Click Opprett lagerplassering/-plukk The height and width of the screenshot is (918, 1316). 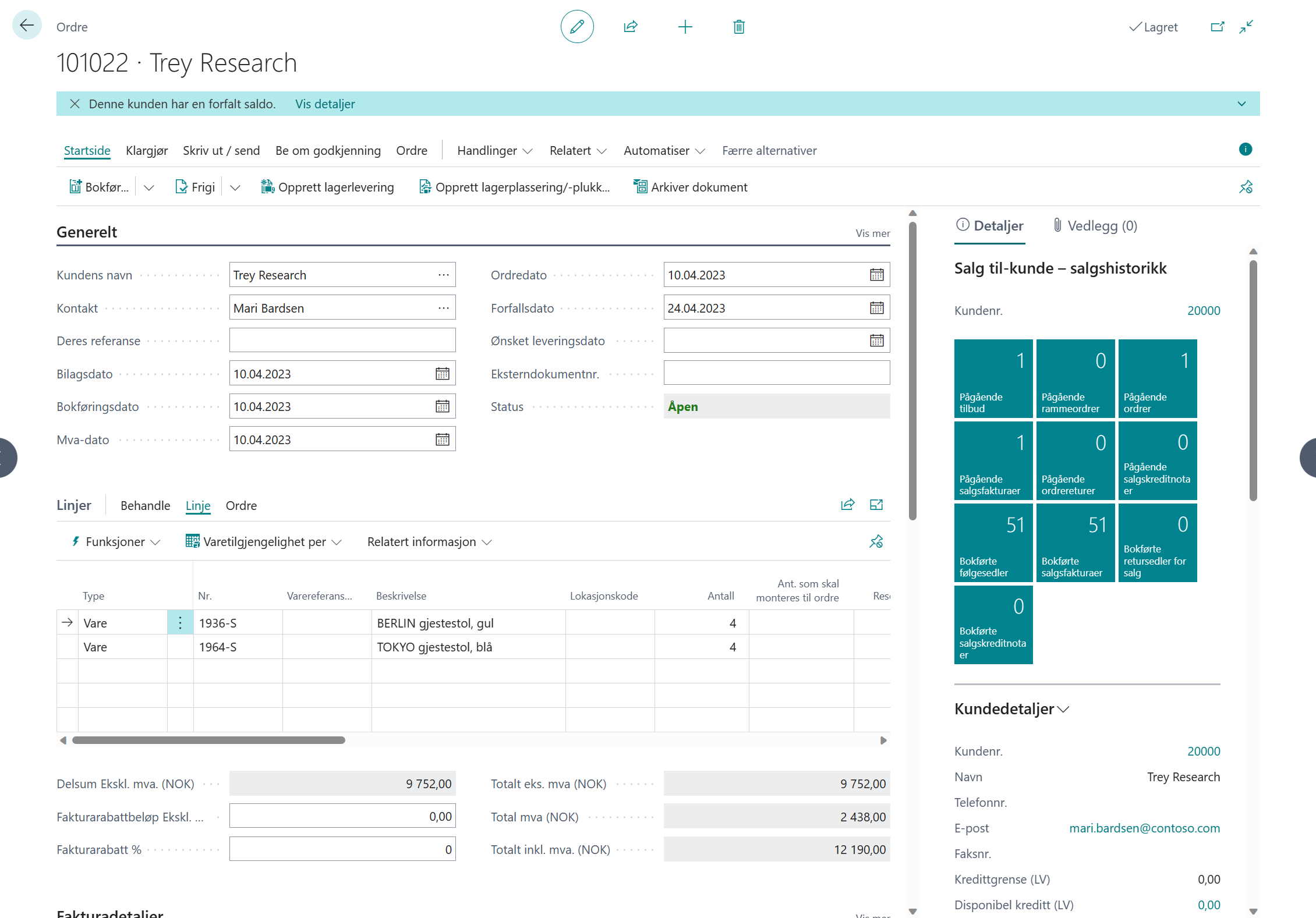coord(515,187)
